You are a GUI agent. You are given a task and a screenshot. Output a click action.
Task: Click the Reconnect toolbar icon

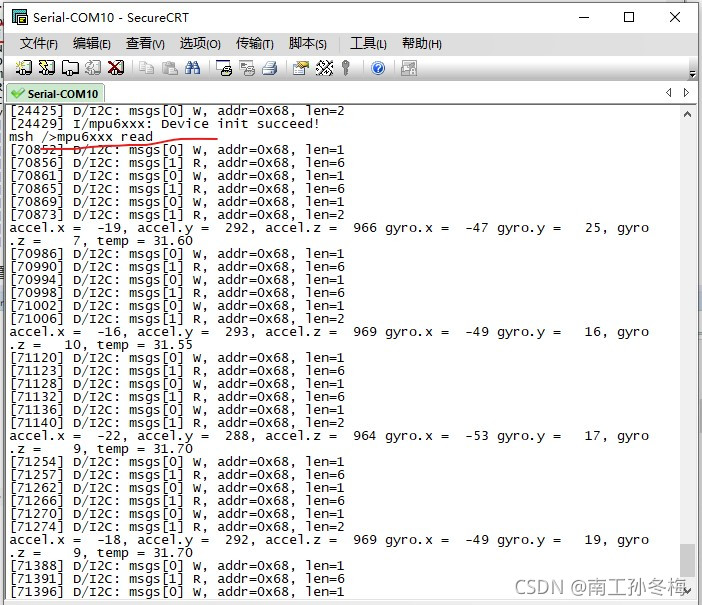93,68
